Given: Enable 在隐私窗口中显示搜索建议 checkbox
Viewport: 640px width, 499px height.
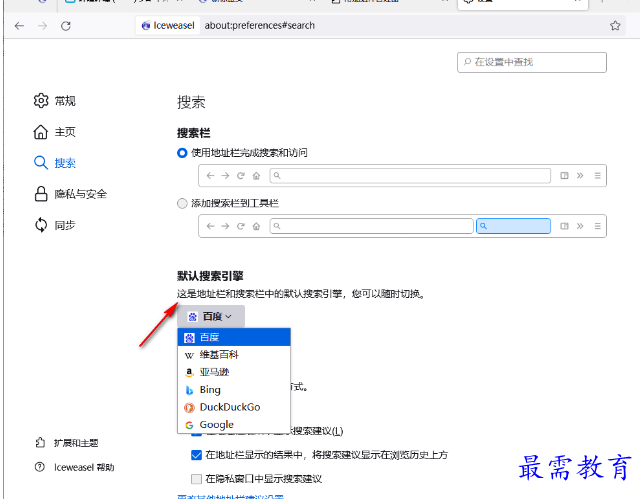Looking at the screenshot, I should pos(196,479).
